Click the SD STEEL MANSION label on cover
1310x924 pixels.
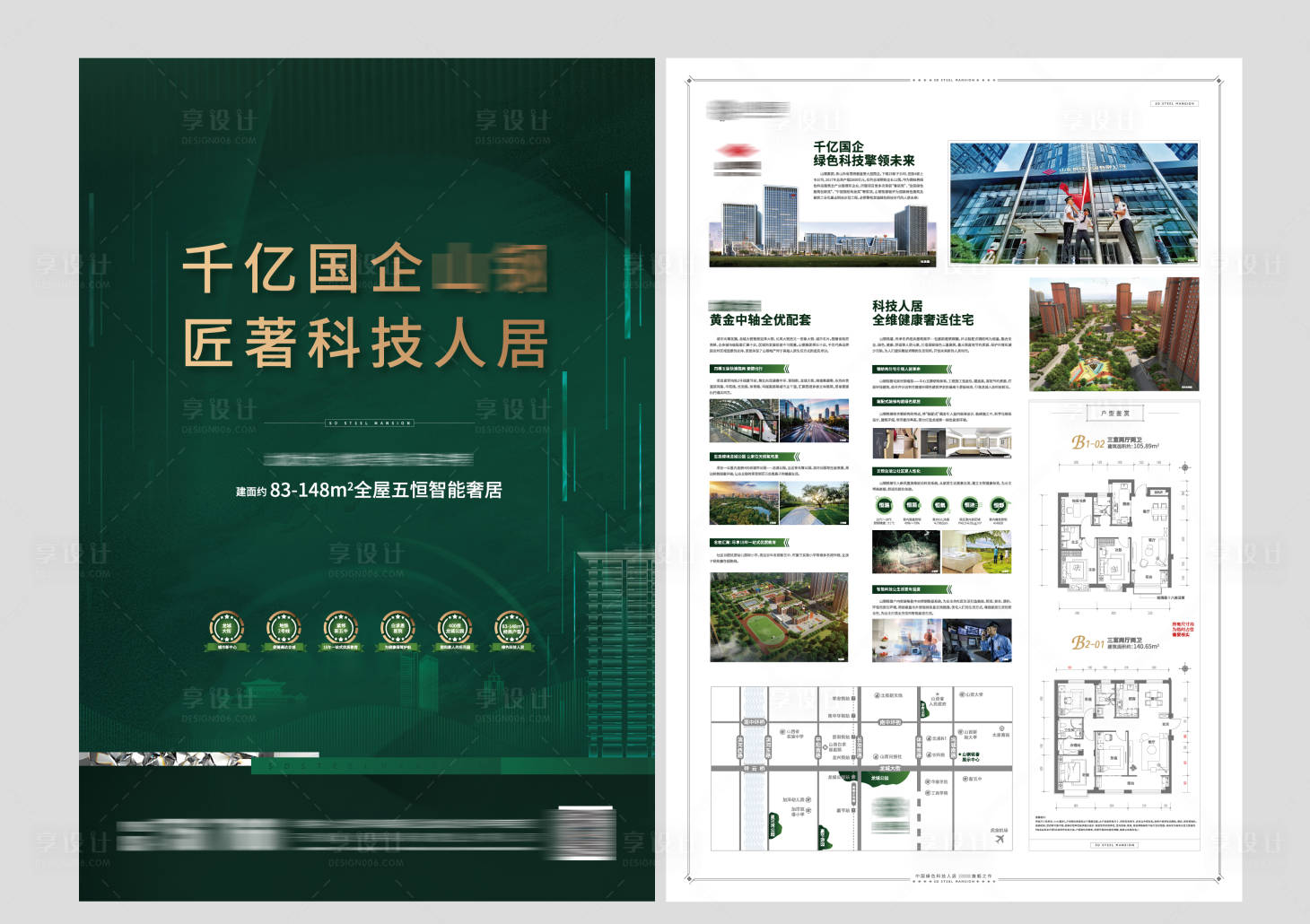coord(370,423)
